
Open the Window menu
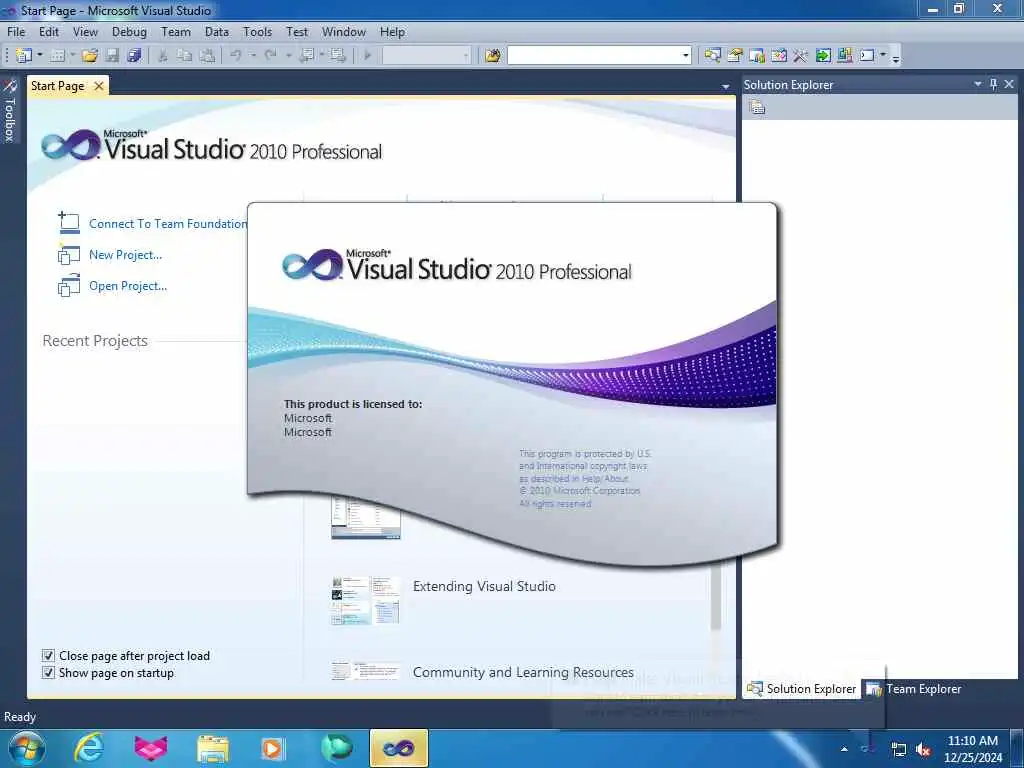point(344,31)
